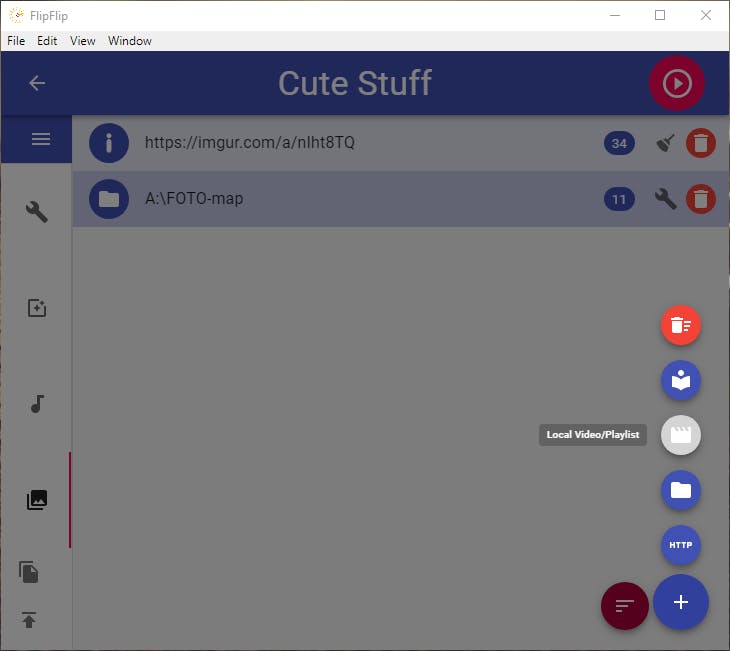Screen dimensions: 730x651
Task: Open the sort sources button
Action: tap(625, 606)
